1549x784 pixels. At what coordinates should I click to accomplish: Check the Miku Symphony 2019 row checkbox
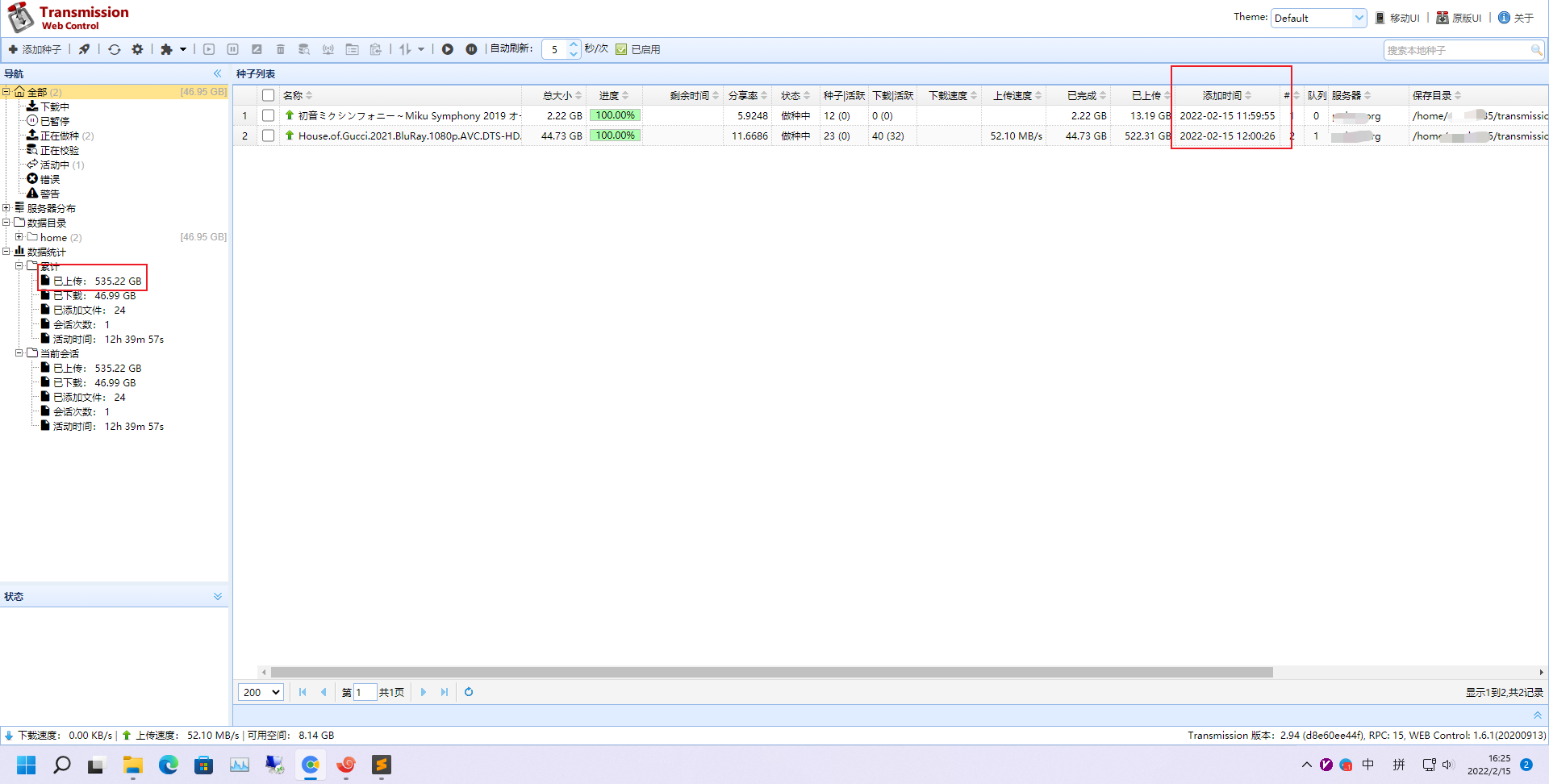(x=269, y=115)
